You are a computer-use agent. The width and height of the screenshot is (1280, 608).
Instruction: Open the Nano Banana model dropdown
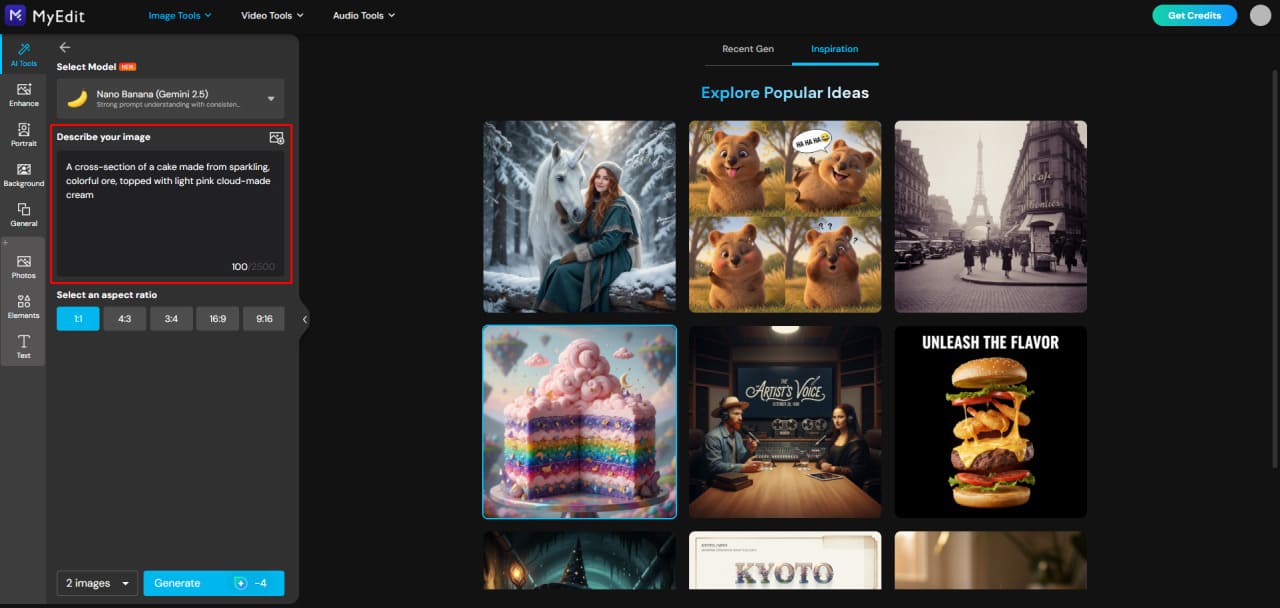[170, 99]
